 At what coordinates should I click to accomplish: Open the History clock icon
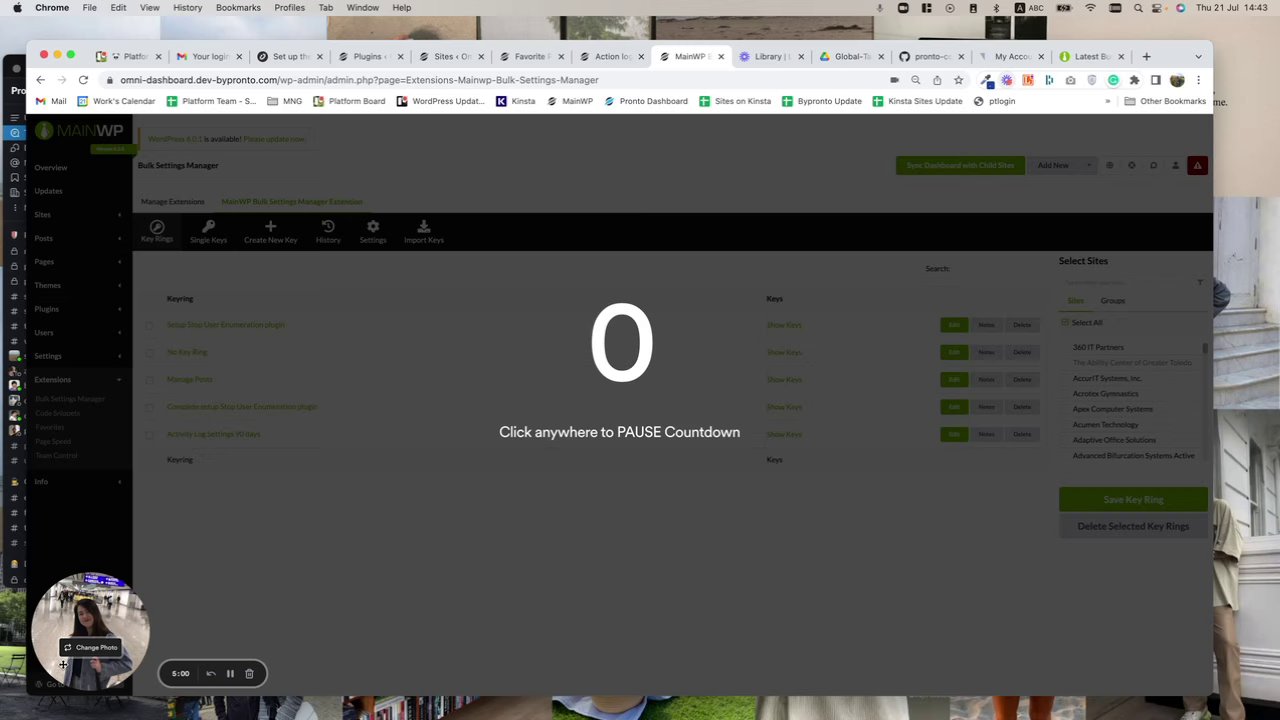click(x=328, y=227)
